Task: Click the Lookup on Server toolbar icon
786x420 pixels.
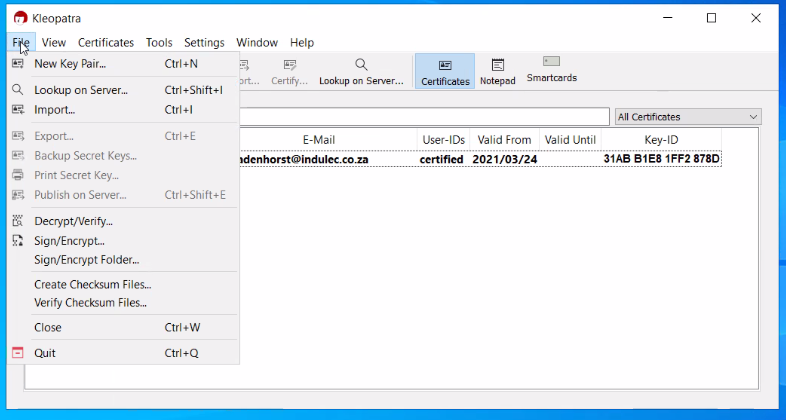Action: (361, 65)
